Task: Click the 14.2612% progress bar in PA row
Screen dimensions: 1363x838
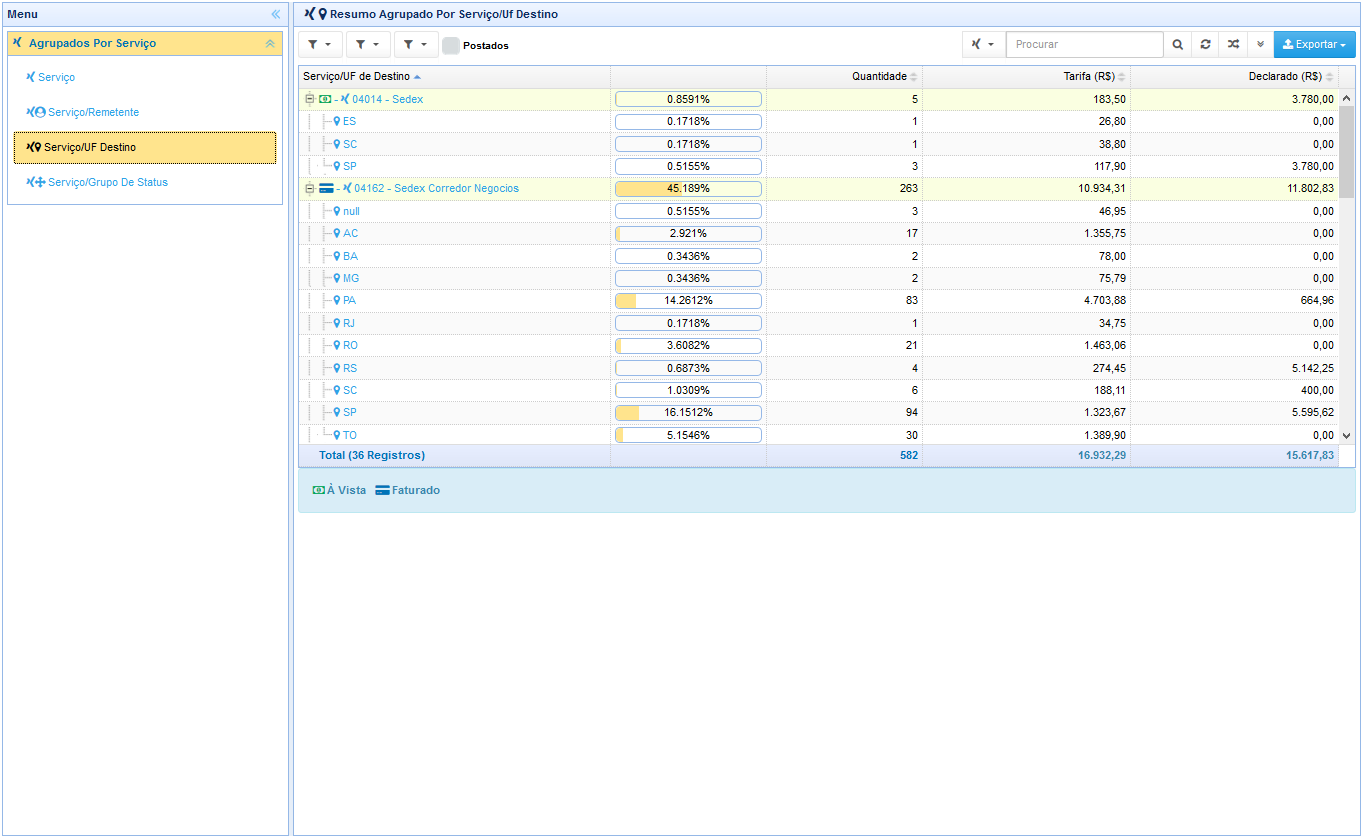Action: [688, 300]
